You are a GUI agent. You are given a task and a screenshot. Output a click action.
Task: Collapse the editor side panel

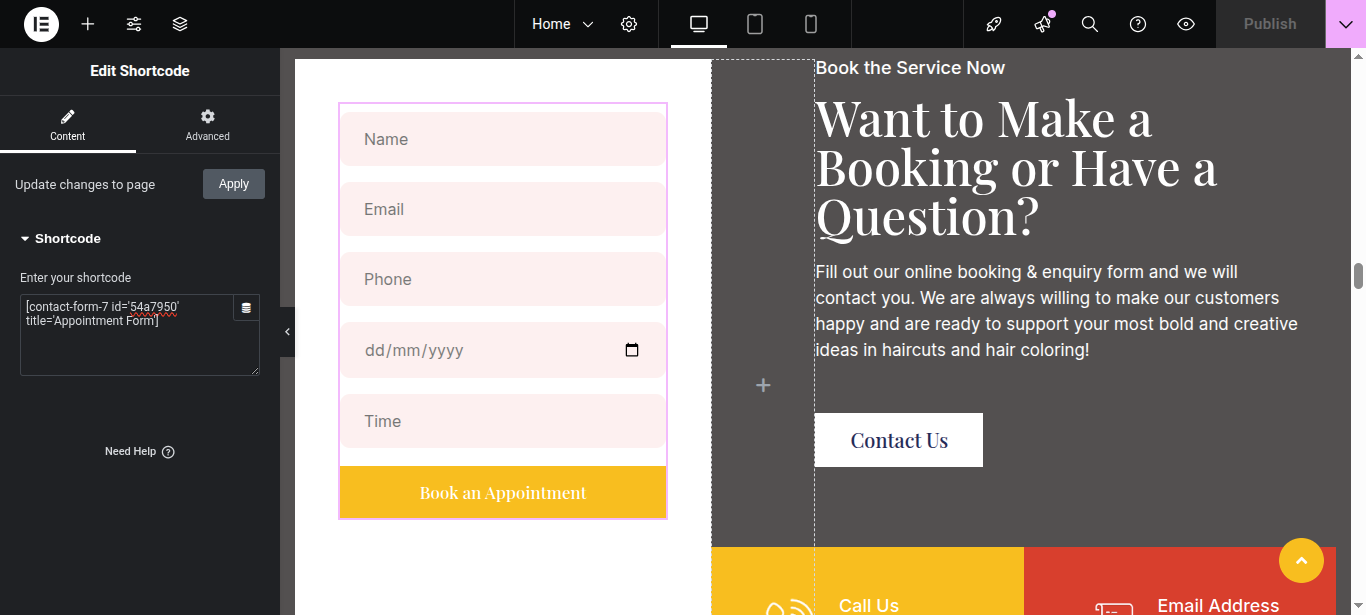tap(287, 332)
